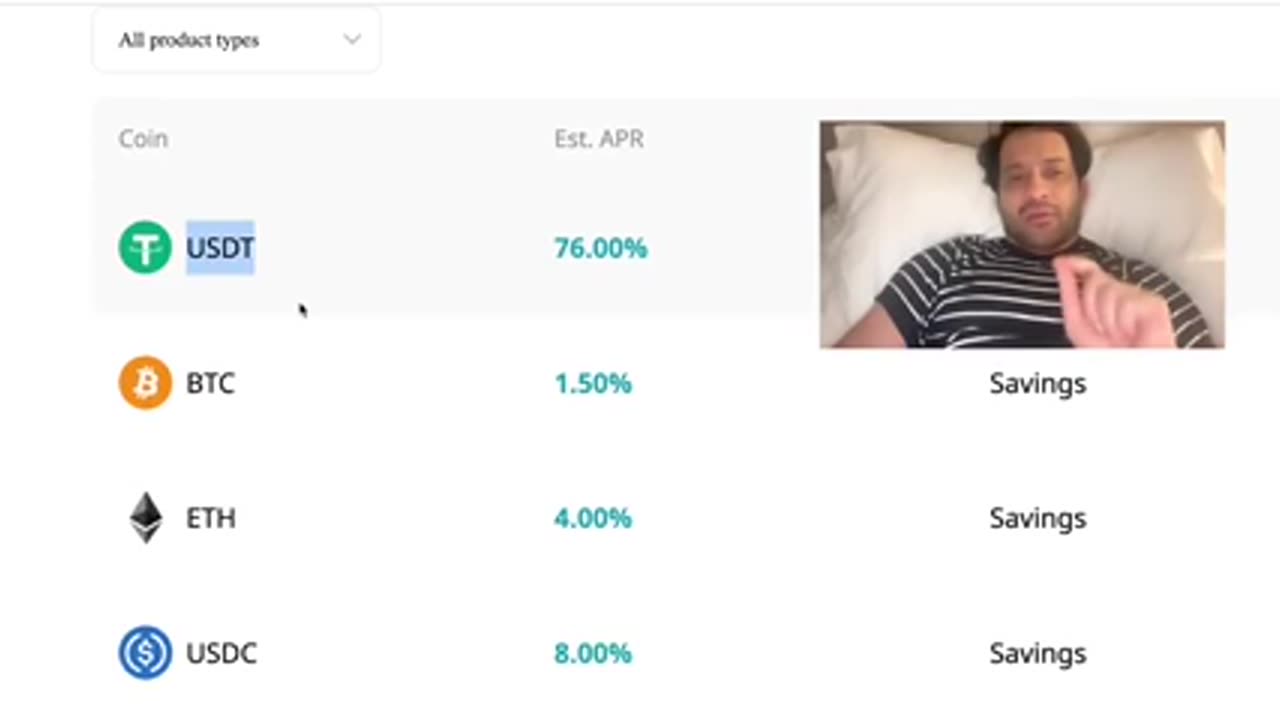Click the Coin column header
The image size is (1280, 720).
pyautogui.click(x=143, y=139)
